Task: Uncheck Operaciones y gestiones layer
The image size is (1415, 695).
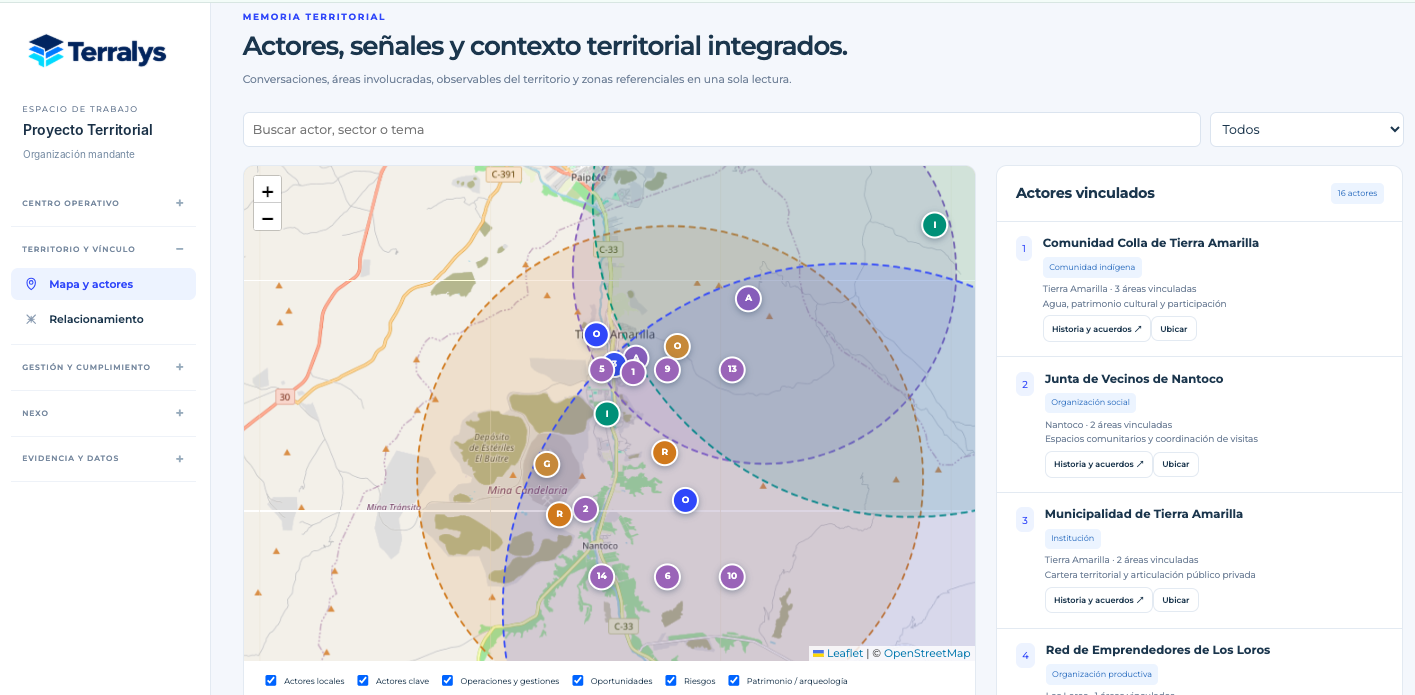Action: pos(447,680)
